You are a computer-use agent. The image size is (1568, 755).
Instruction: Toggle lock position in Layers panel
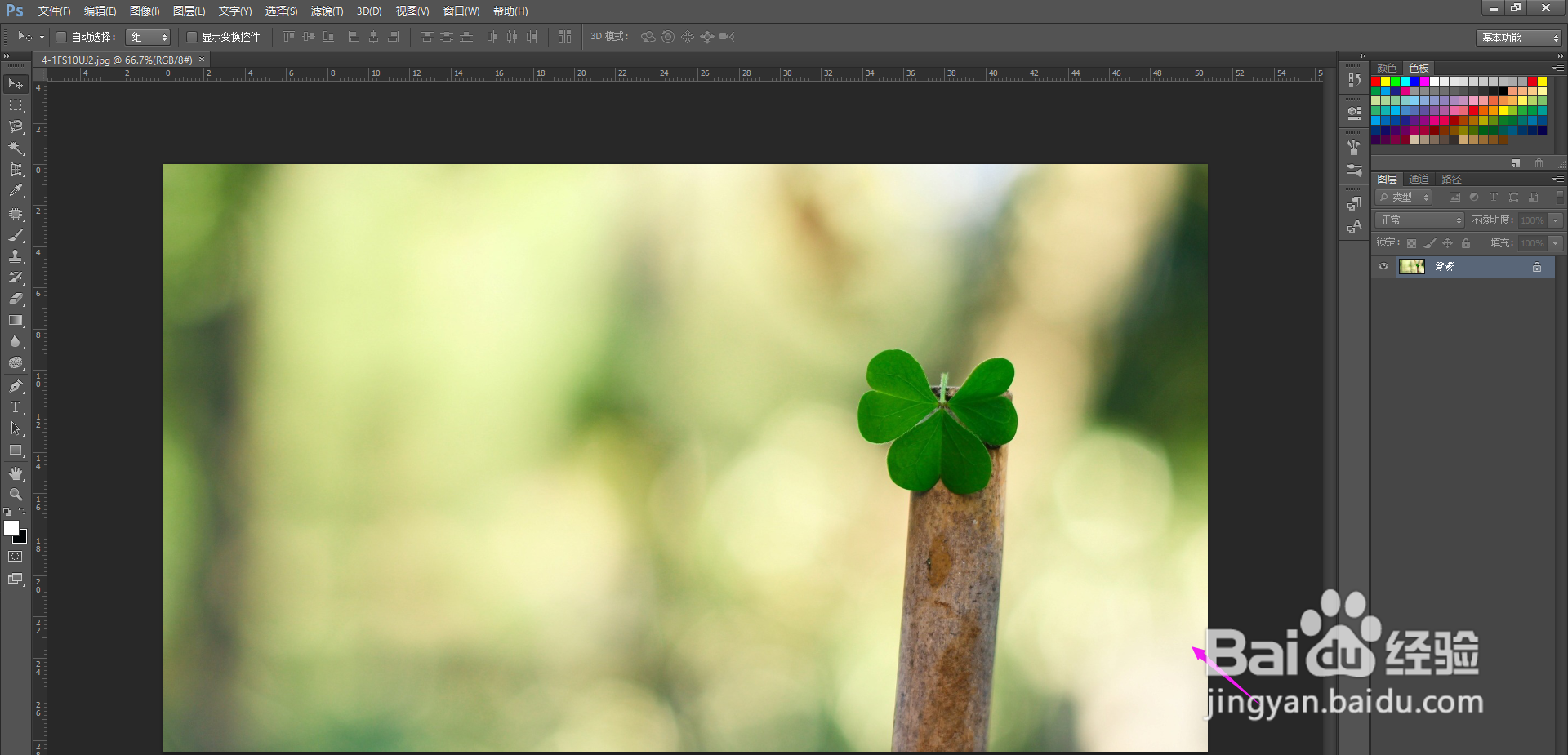(1448, 243)
